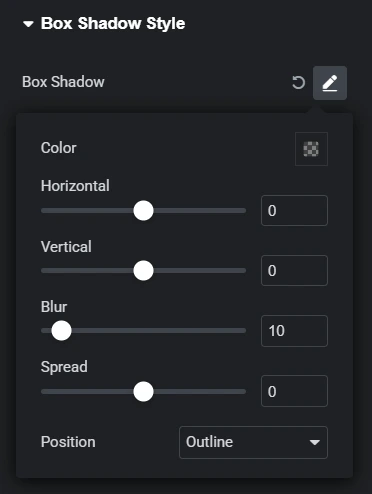Click the Horizontal slider handle
This screenshot has width=372, height=494.
coord(143,211)
